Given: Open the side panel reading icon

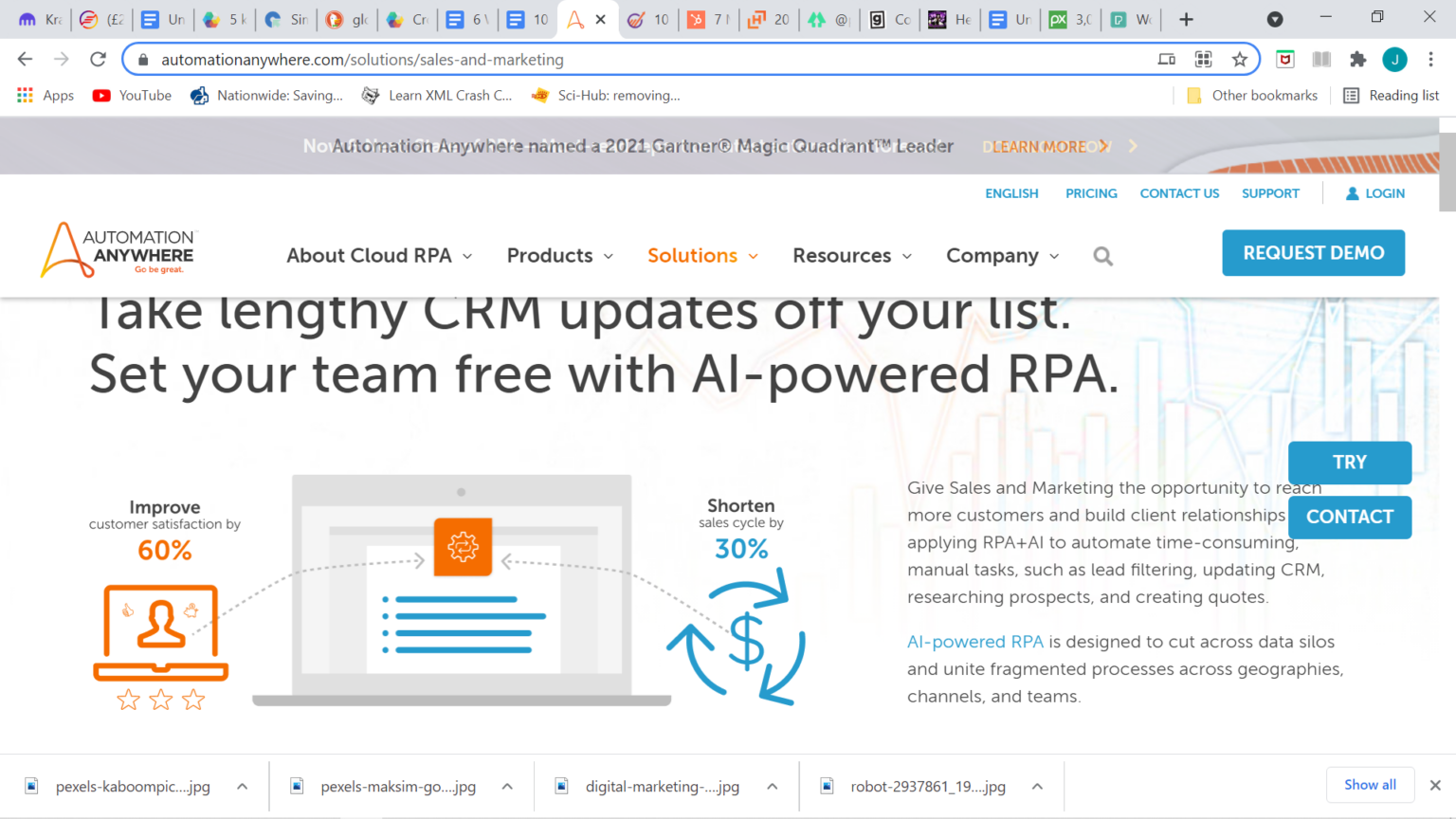Looking at the screenshot, I should pos(1320,59).
